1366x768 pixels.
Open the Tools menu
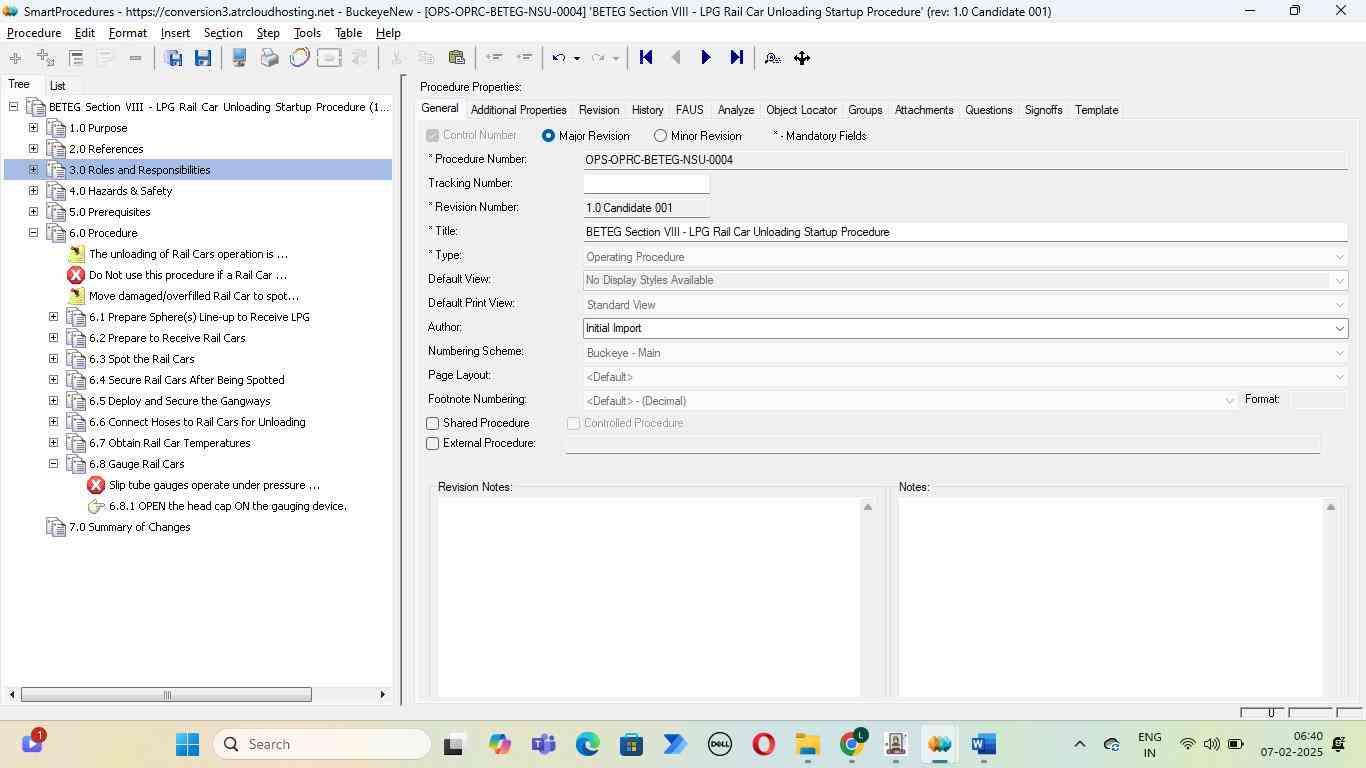click(x=307, y=33)
